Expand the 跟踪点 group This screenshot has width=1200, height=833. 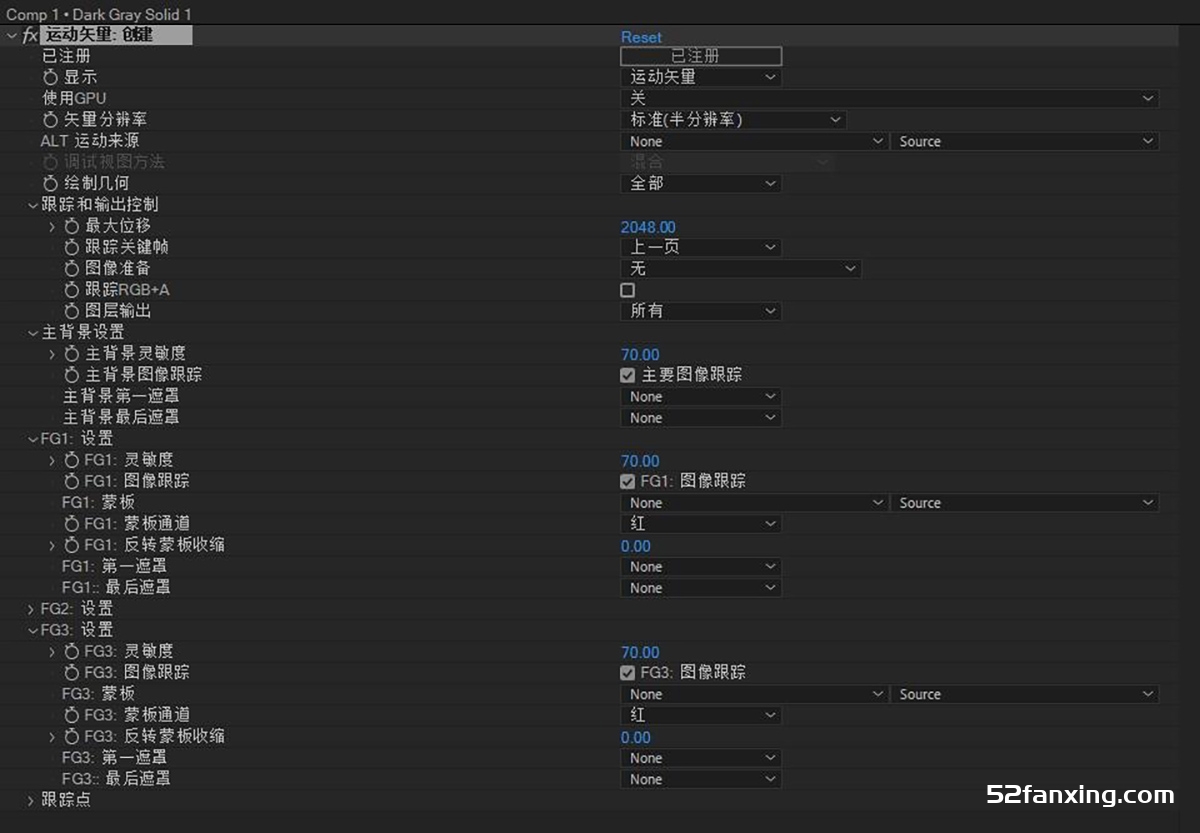[x=32, y=800]
